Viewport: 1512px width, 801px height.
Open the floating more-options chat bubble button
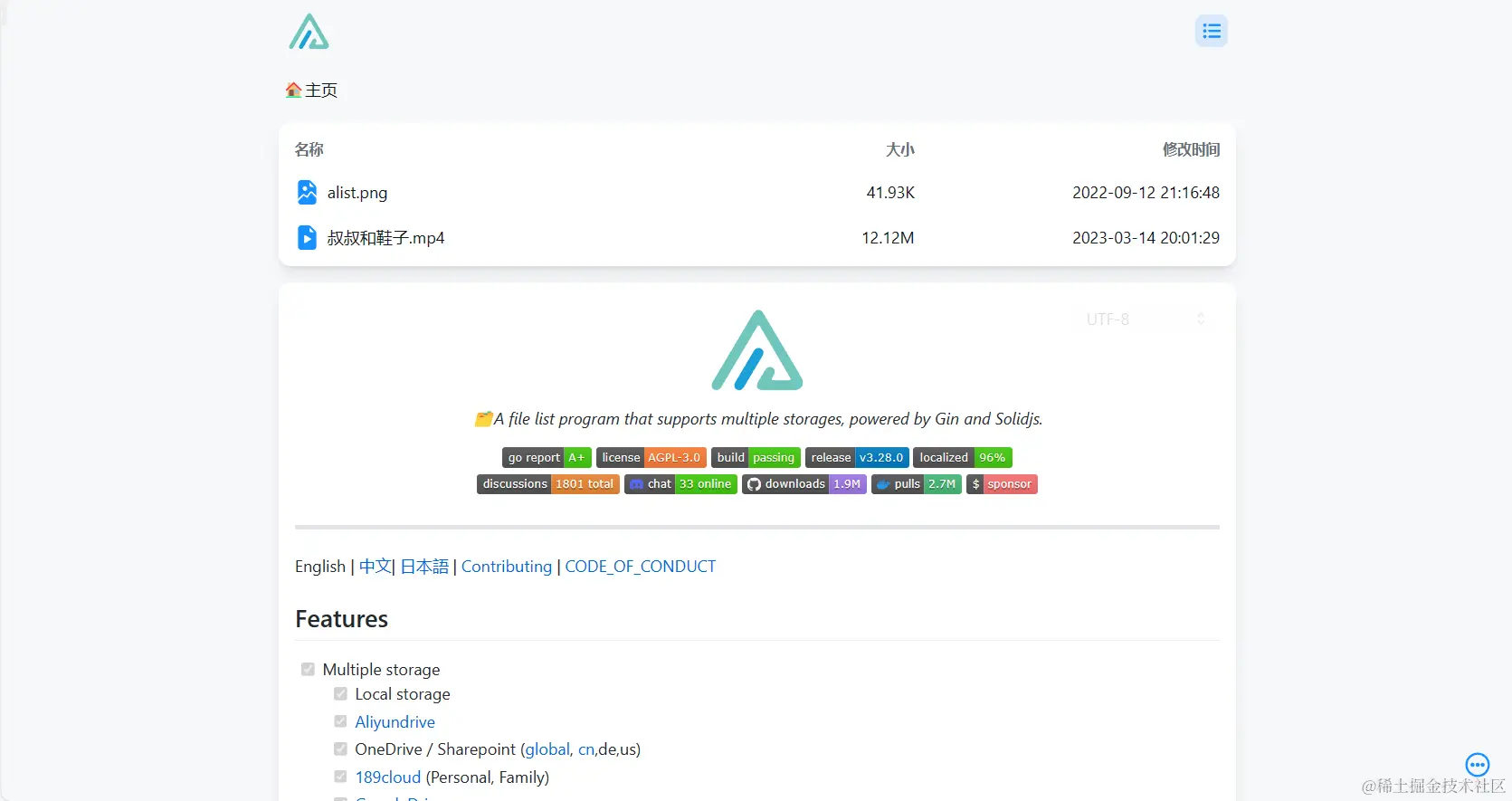click(1478, 765)
